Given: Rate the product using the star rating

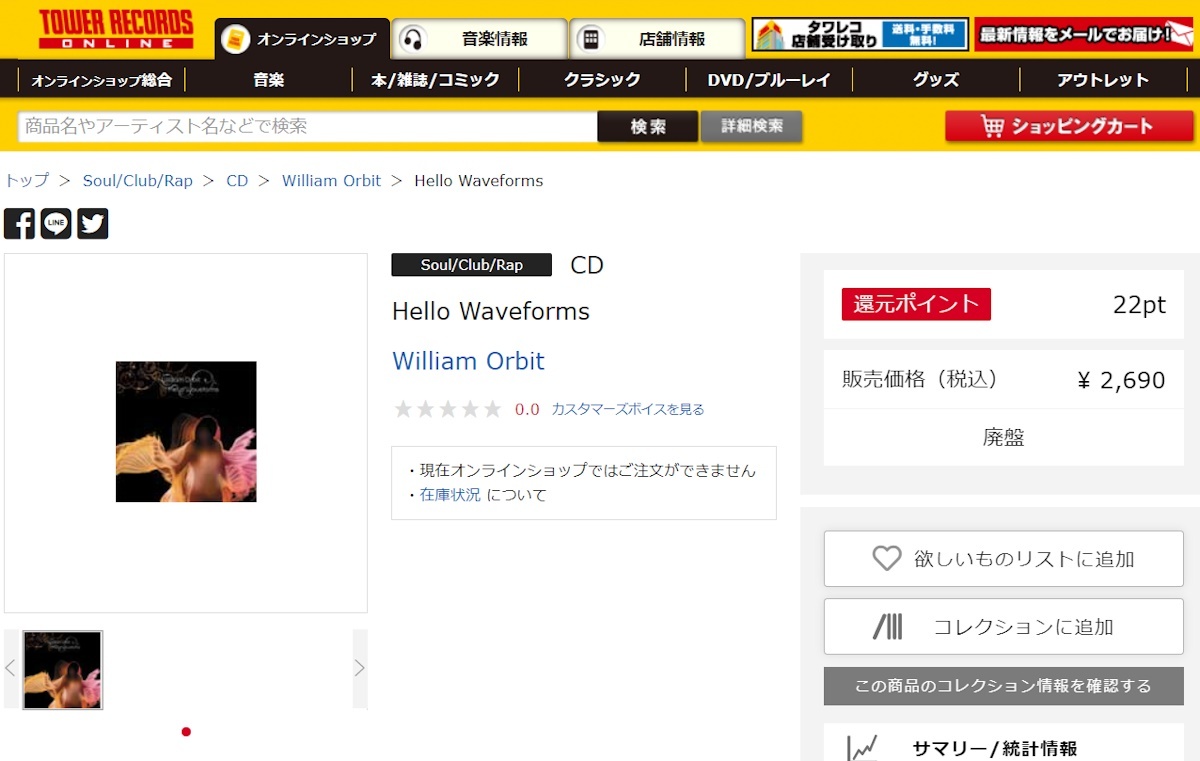Looking at the screenshot, I should [447, 409].
